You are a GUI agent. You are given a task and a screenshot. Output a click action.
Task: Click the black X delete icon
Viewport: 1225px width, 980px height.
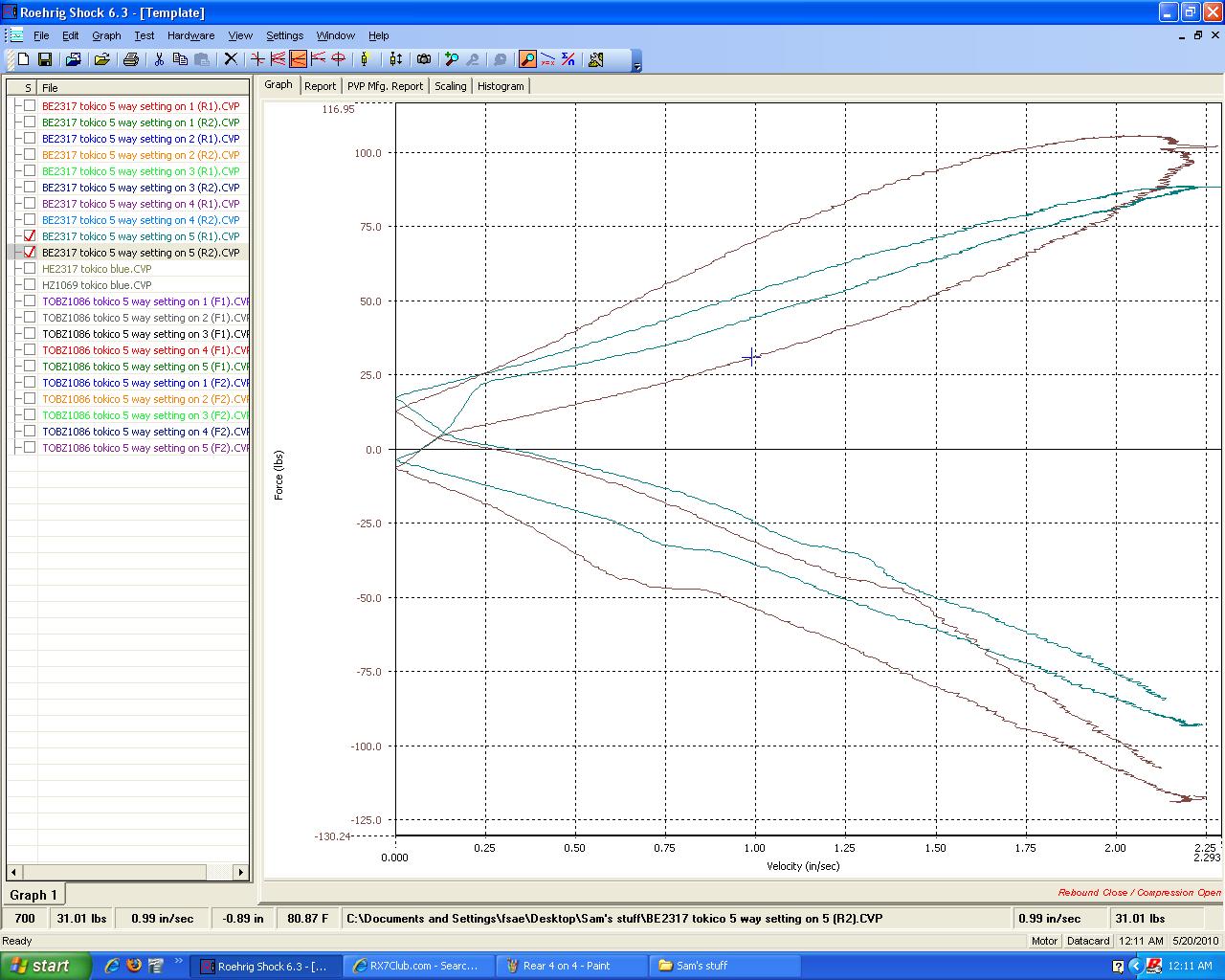click(231, 59)
